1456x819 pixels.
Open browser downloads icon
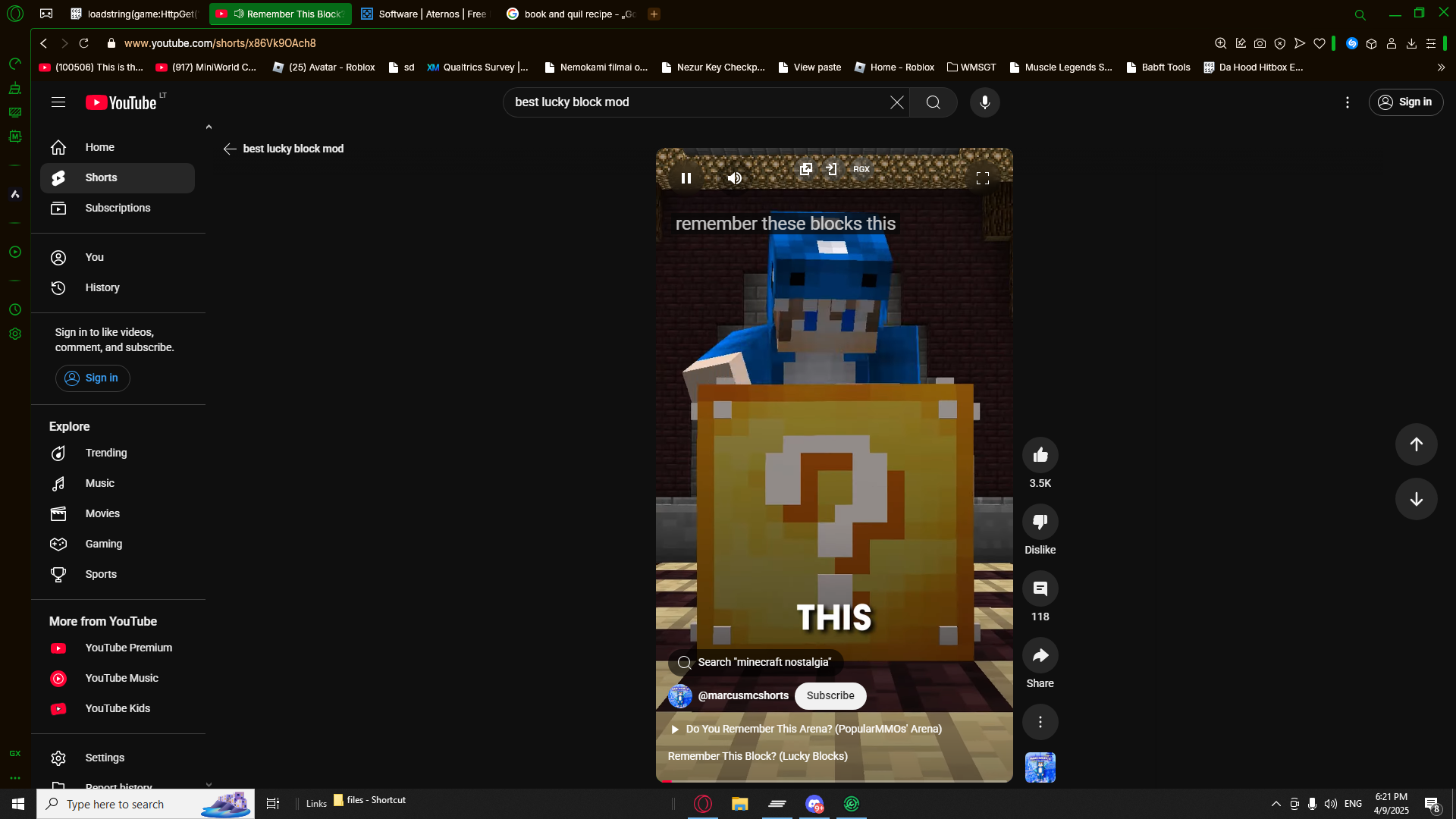[1411, 43]
